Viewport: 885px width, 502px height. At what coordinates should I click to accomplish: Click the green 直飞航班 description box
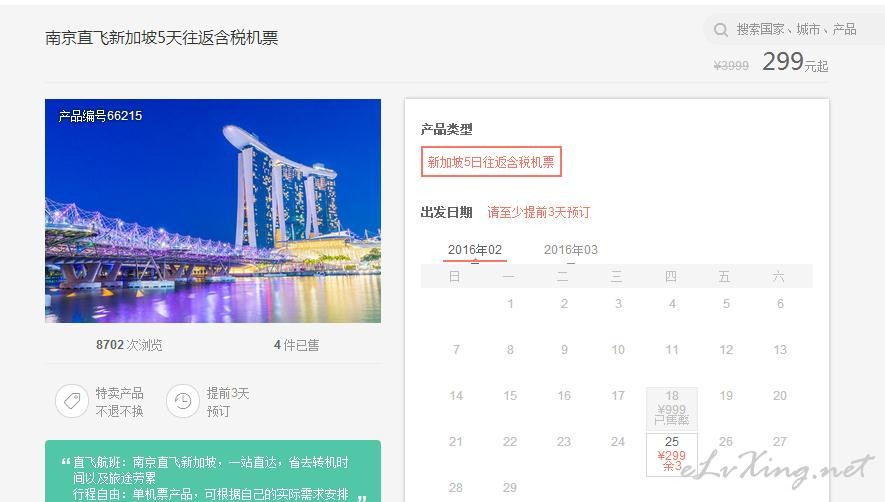[213, 471]
